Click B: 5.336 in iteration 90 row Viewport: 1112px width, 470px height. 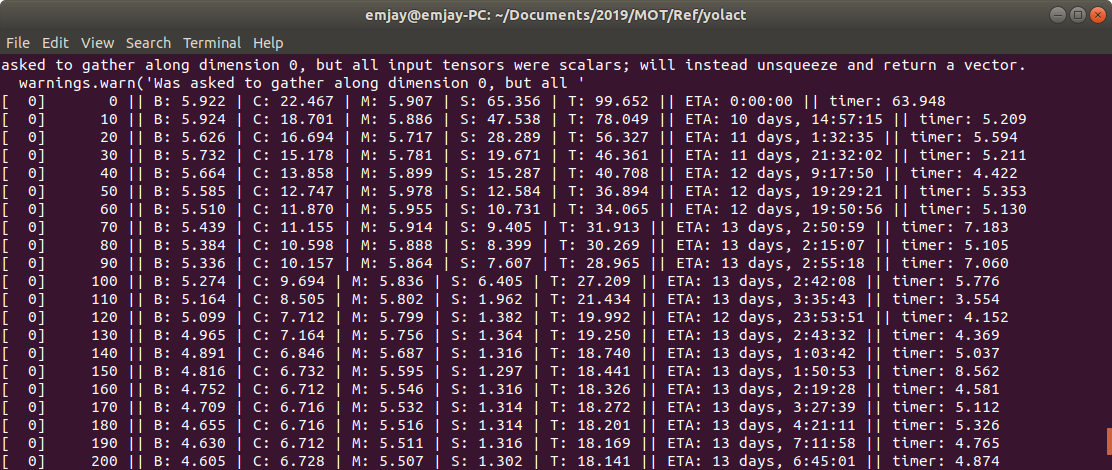(189, 264)
